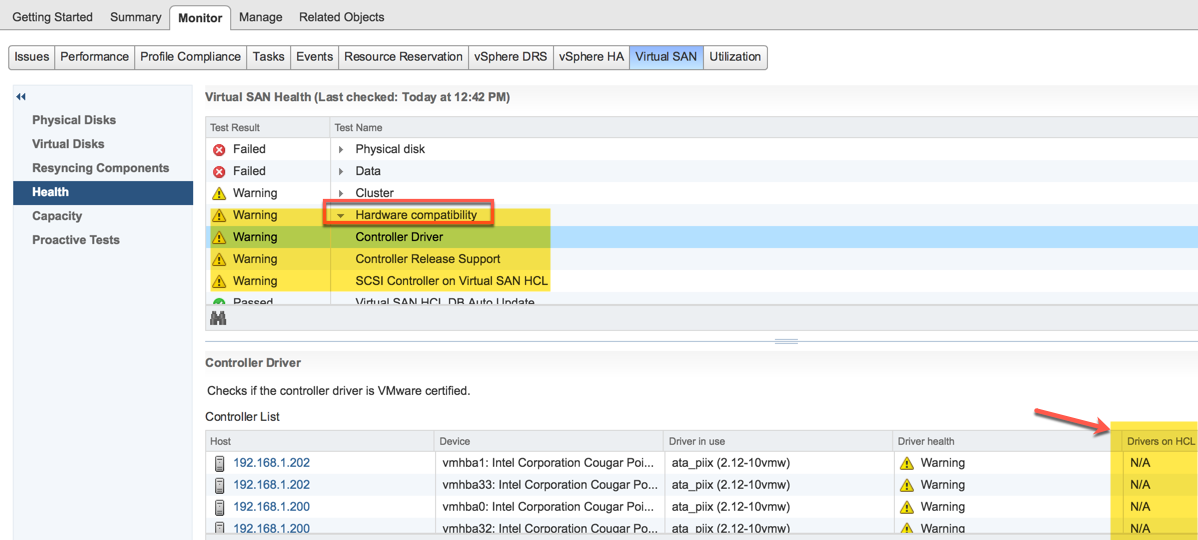Viewport: 1198px width, 540px height.
Task: Open the Performance tab
Action: pos(94,57)
